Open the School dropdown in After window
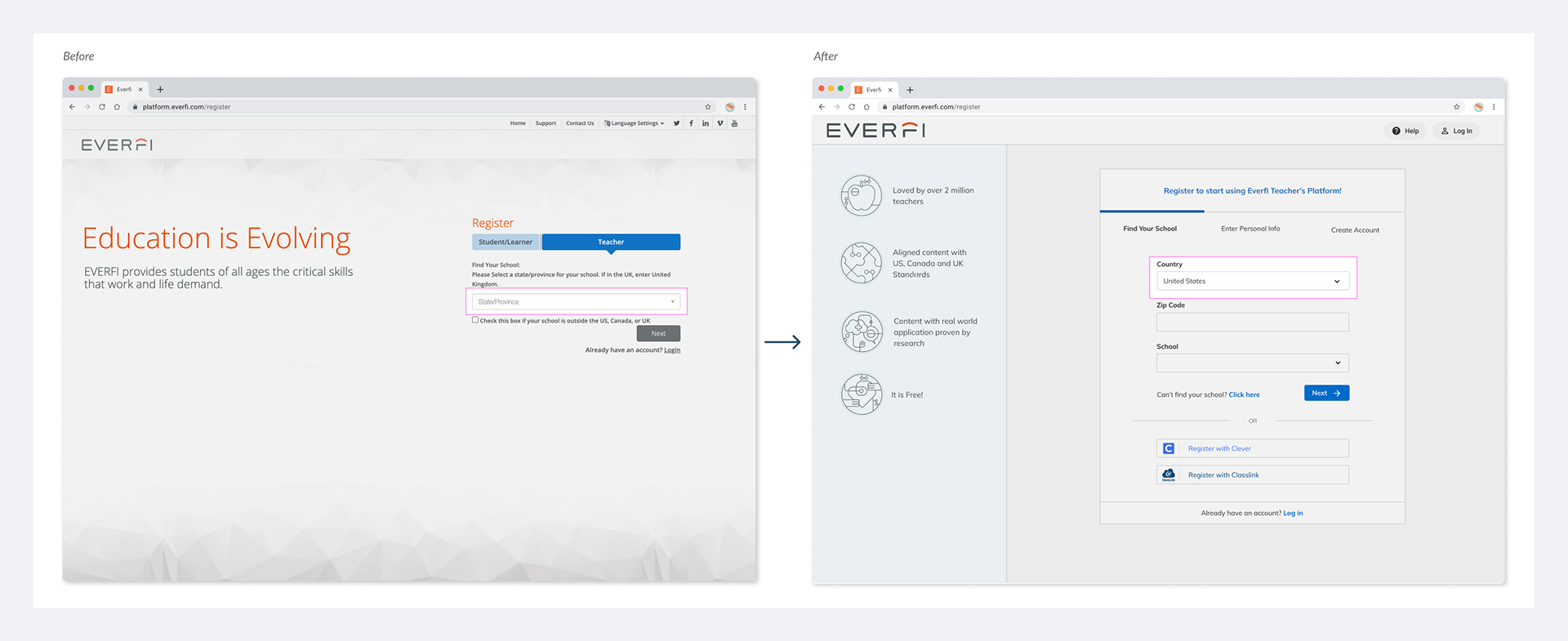Screen dimensions: 1568x641 (x=1252, y=363)
